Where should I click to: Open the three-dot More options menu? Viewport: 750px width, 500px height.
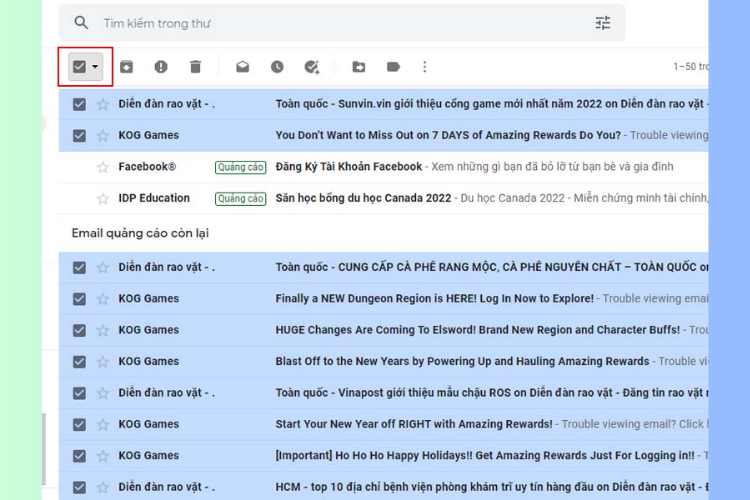point(424,67)
